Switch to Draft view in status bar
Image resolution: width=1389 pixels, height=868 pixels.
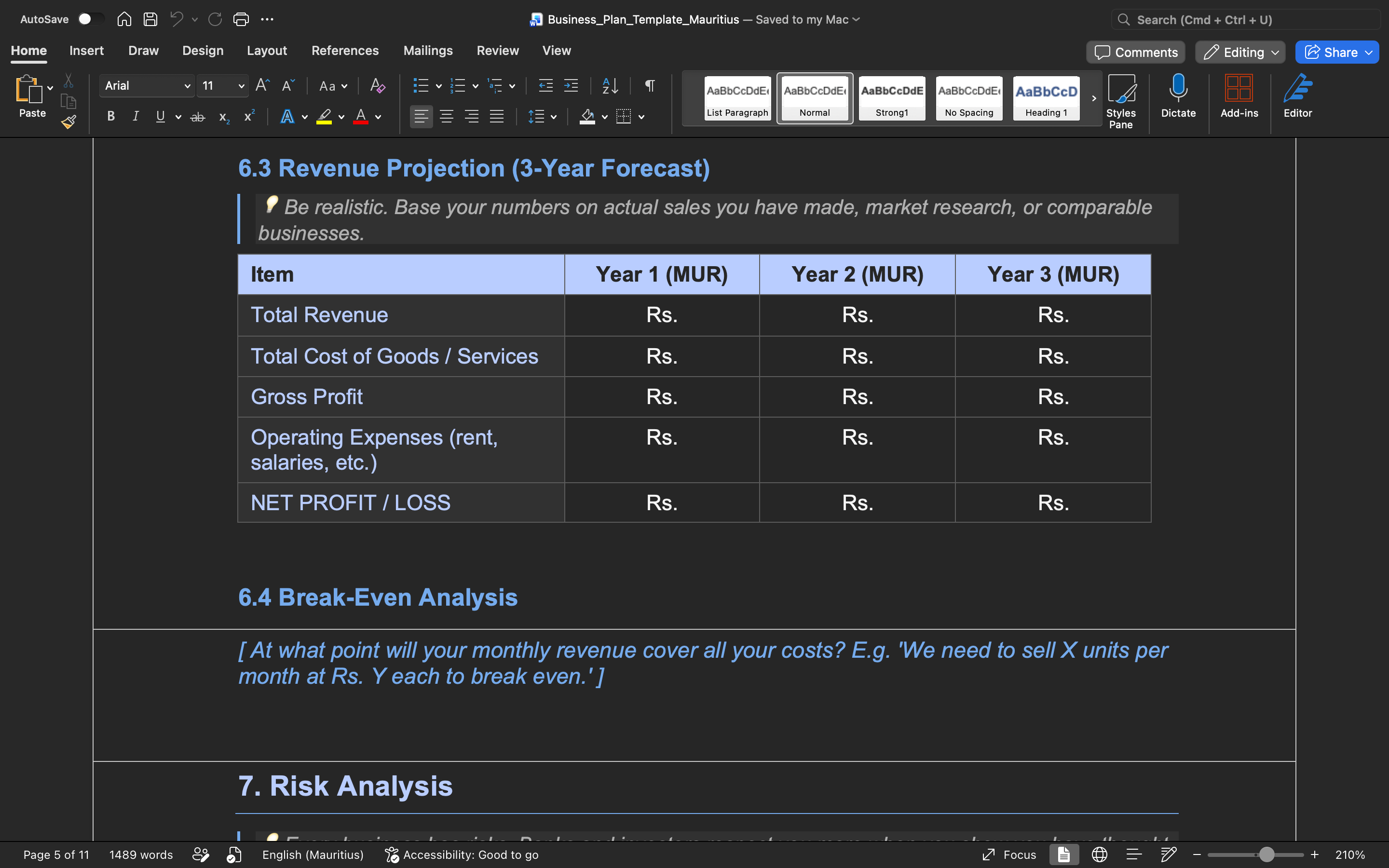click(x=1169, y=855)
